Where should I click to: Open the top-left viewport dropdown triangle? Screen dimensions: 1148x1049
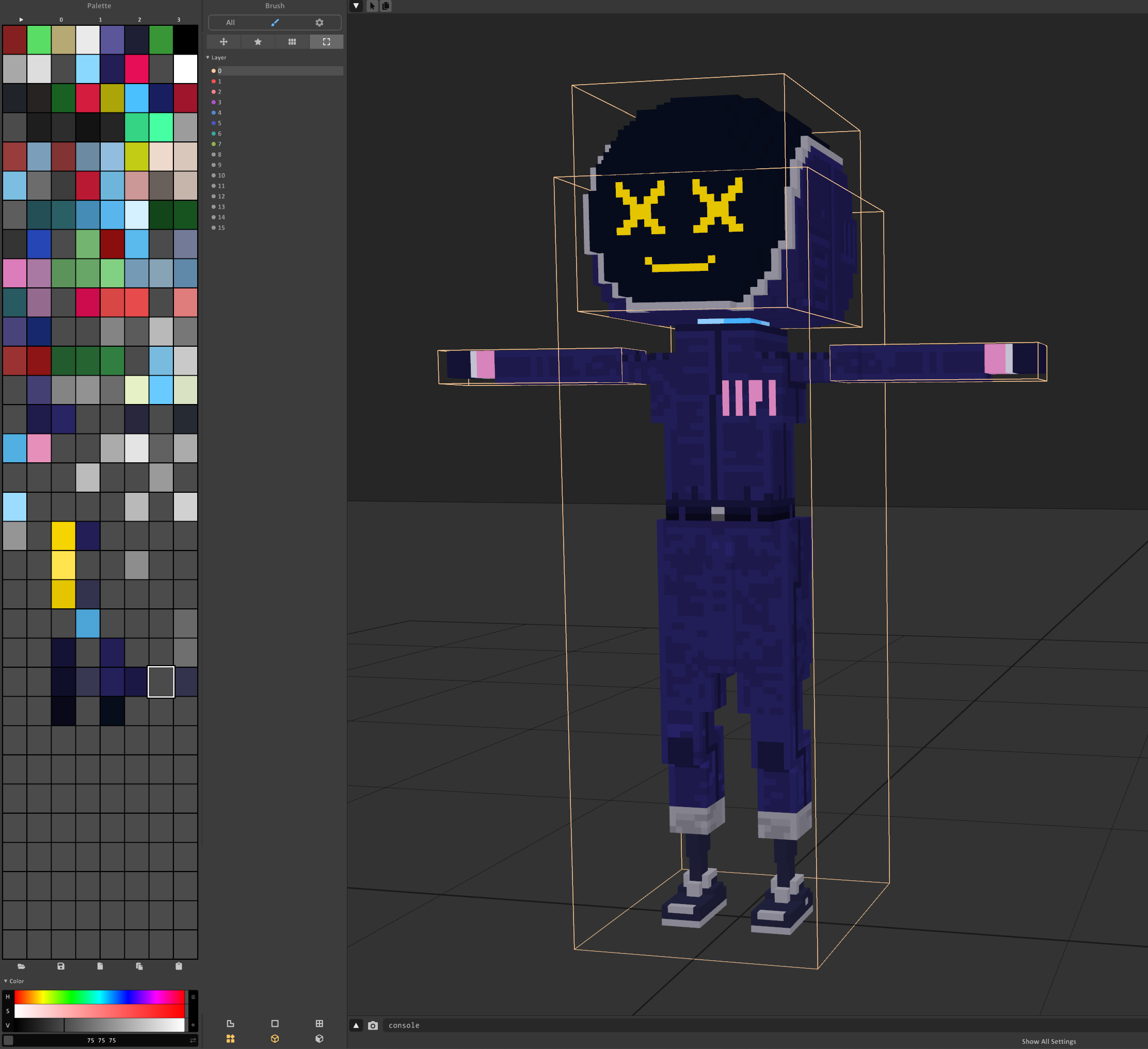coord(356,6)
